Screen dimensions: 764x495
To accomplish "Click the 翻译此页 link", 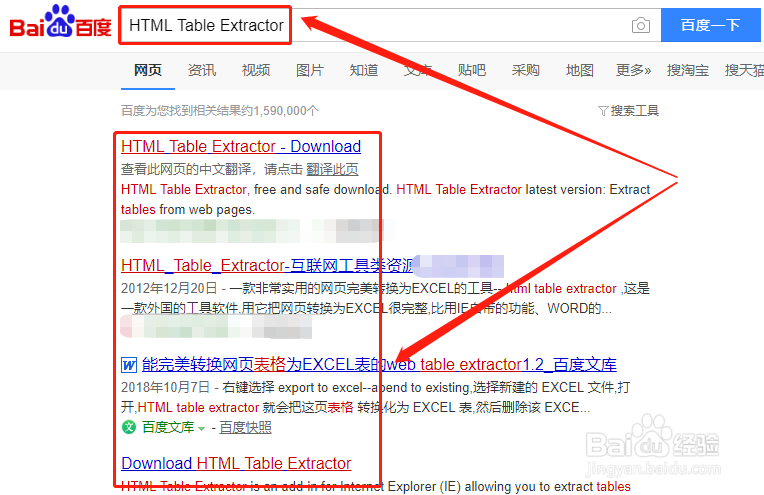I will point(332,170).
